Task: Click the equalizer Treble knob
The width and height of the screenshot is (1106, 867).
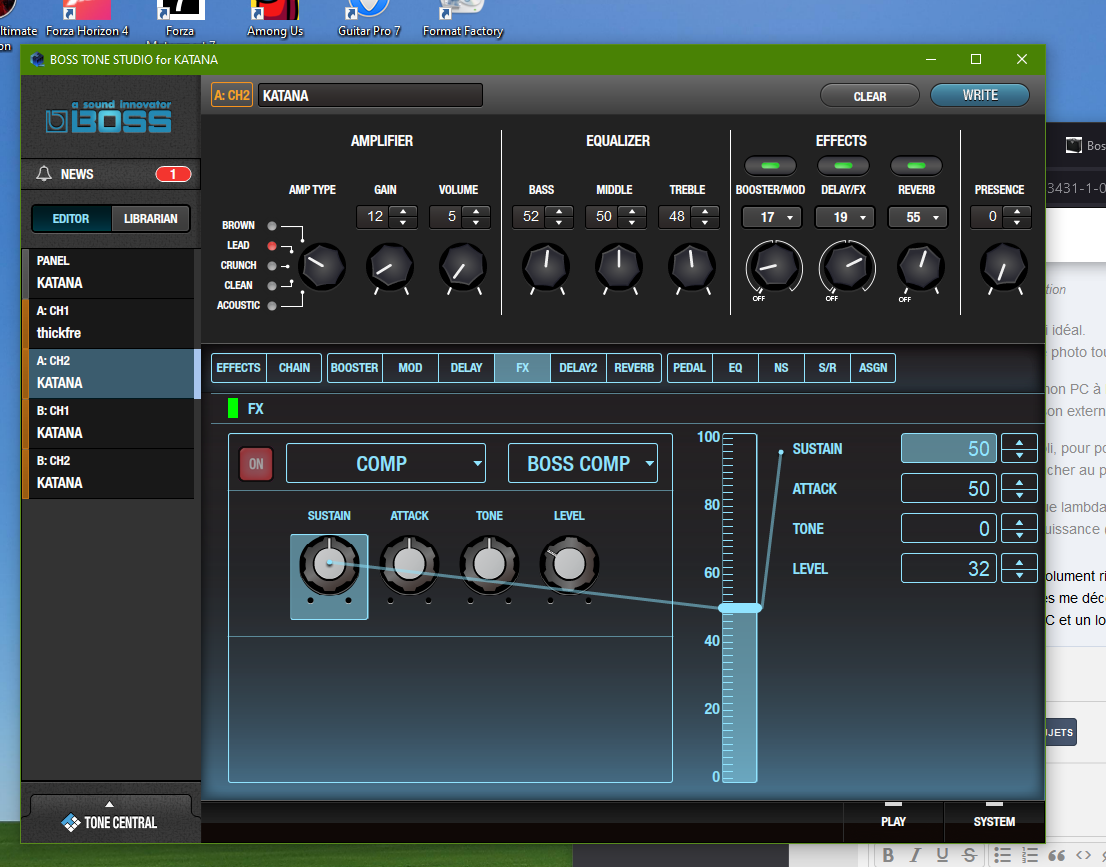Action: [x=691, y=267]
